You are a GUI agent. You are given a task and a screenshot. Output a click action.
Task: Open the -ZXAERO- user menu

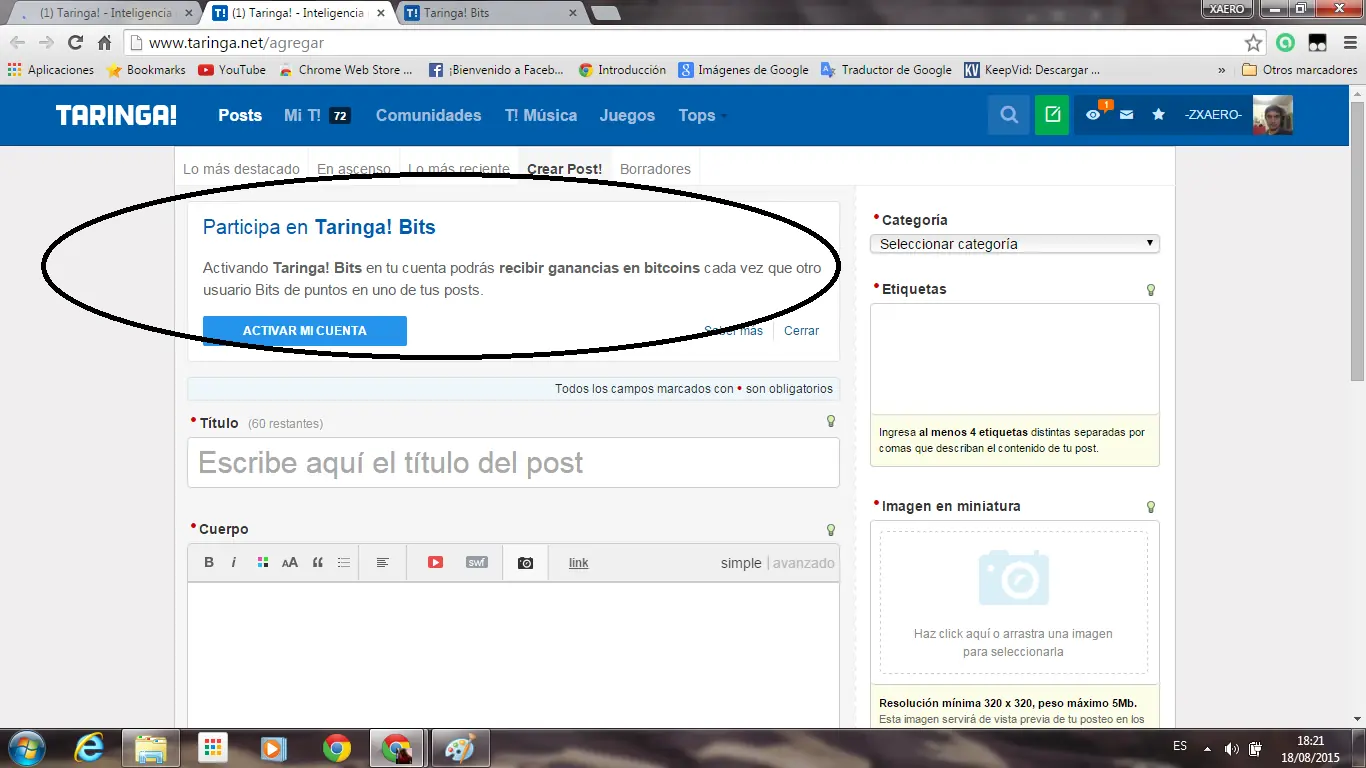click(x=1213, y=115)
